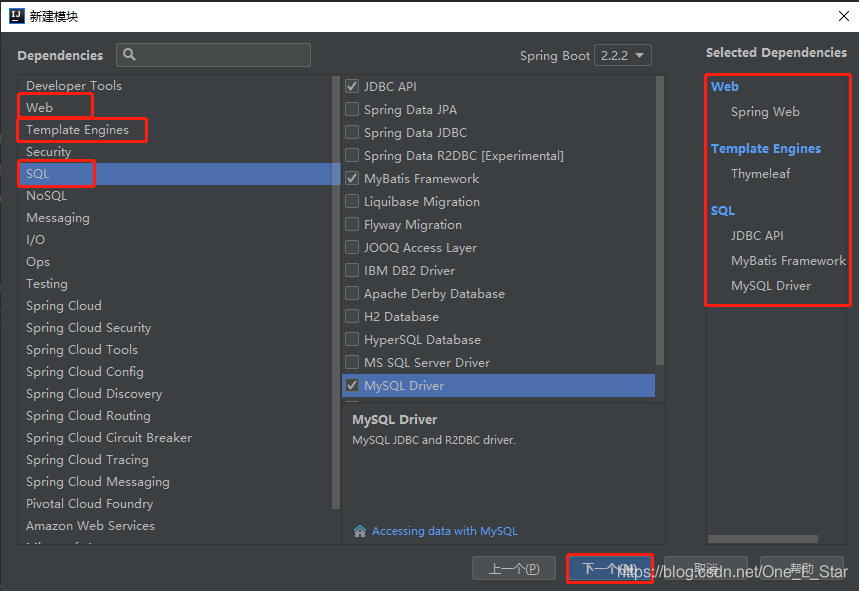Uncheck MyBatis Framework

[x=352, y=178]
